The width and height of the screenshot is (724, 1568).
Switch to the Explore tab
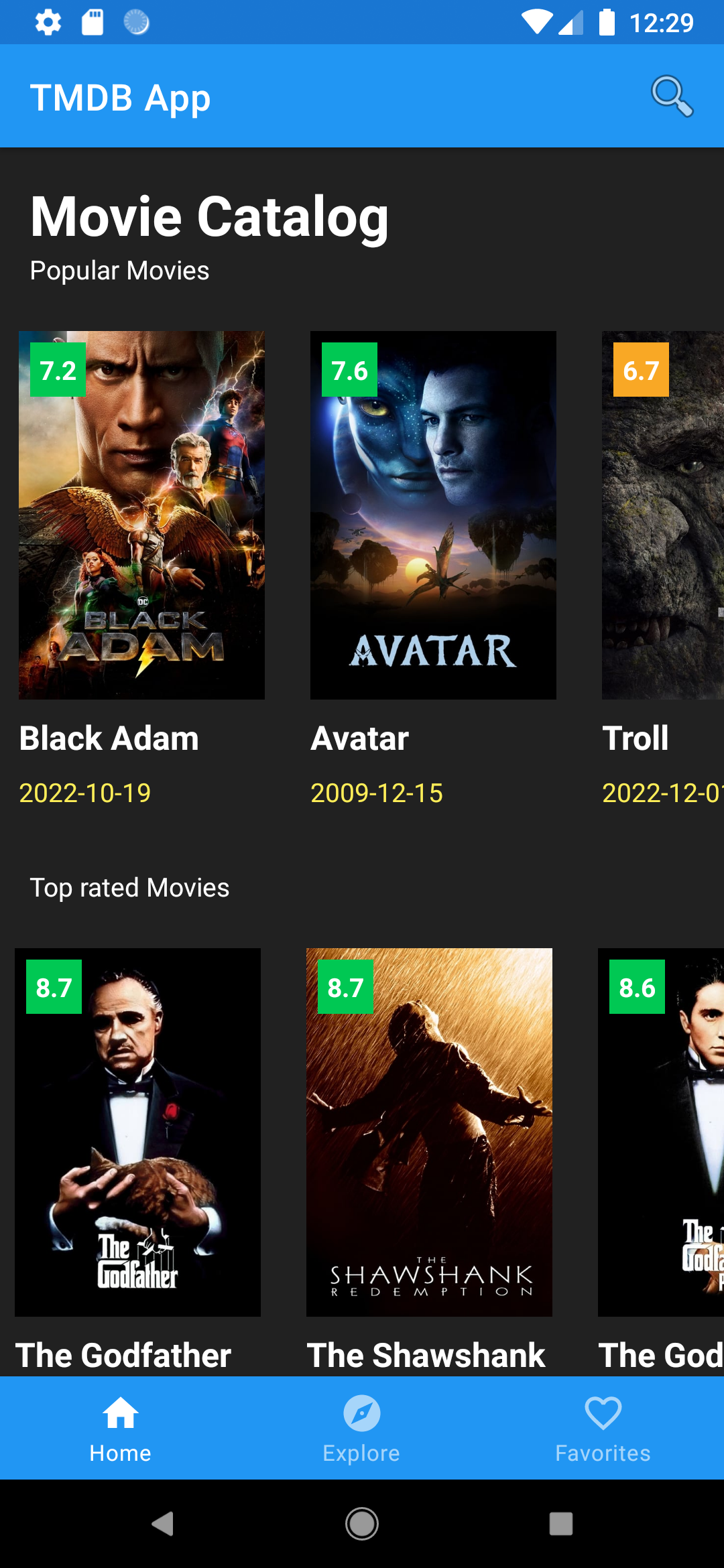click(x=361, y=1427)
